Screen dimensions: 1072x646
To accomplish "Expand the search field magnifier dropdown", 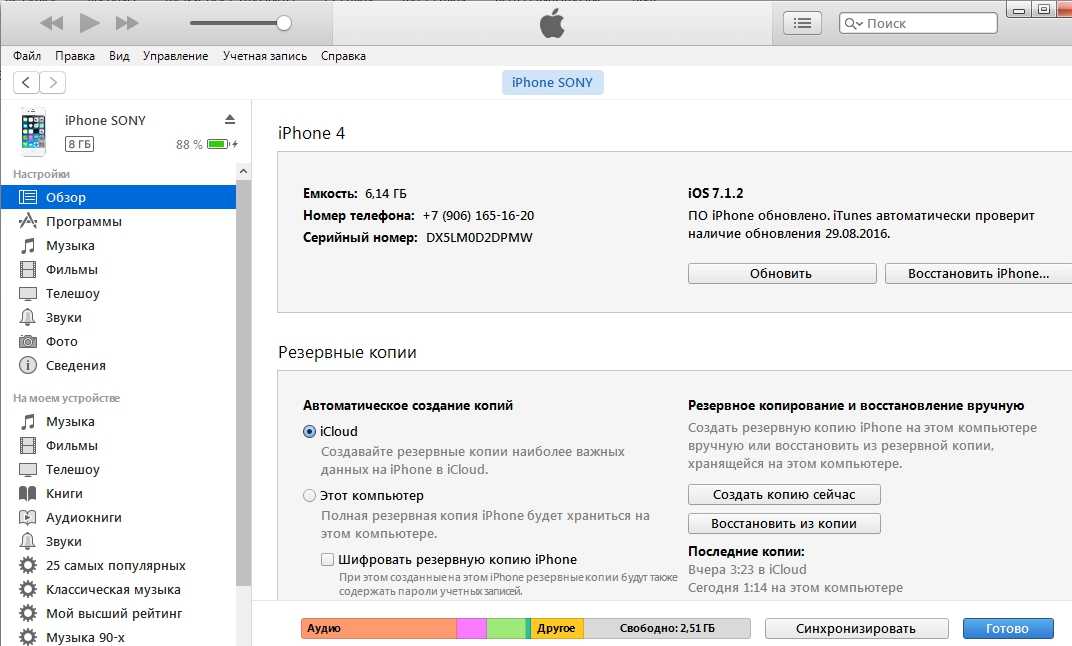I will 855,23.
